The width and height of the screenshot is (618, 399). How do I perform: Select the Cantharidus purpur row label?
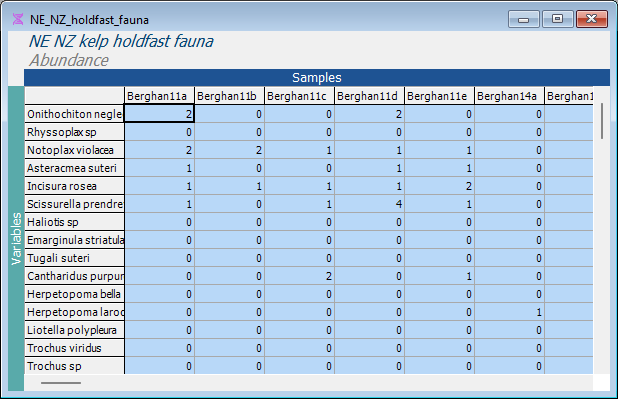click(74, 276)
